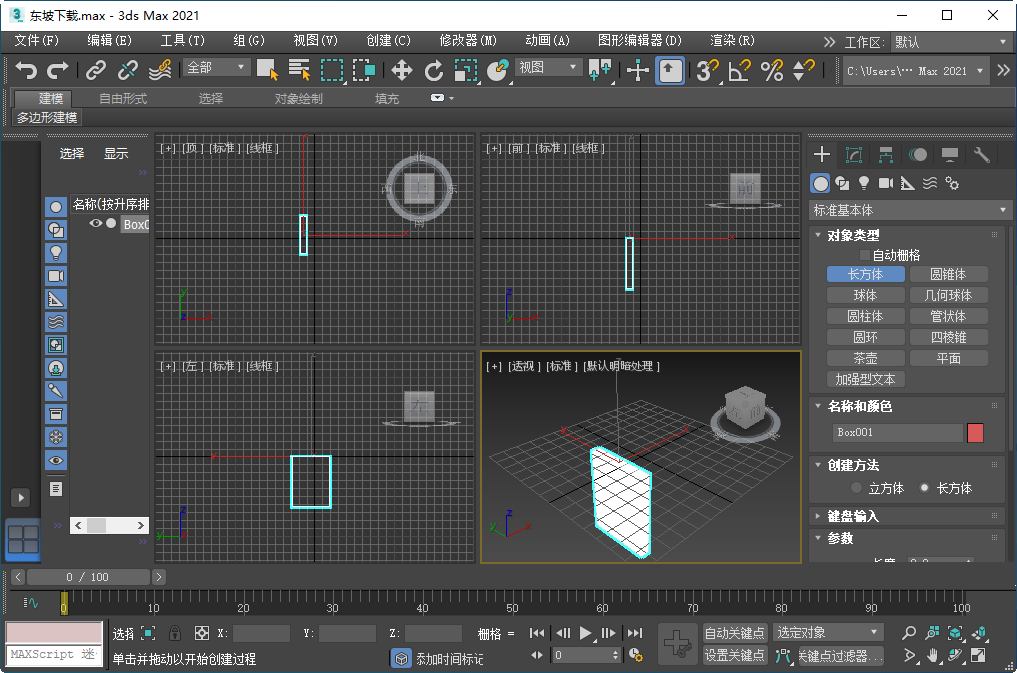Activate the Pan hand tool
This screenshot has height=673, width=1017.
932,656
